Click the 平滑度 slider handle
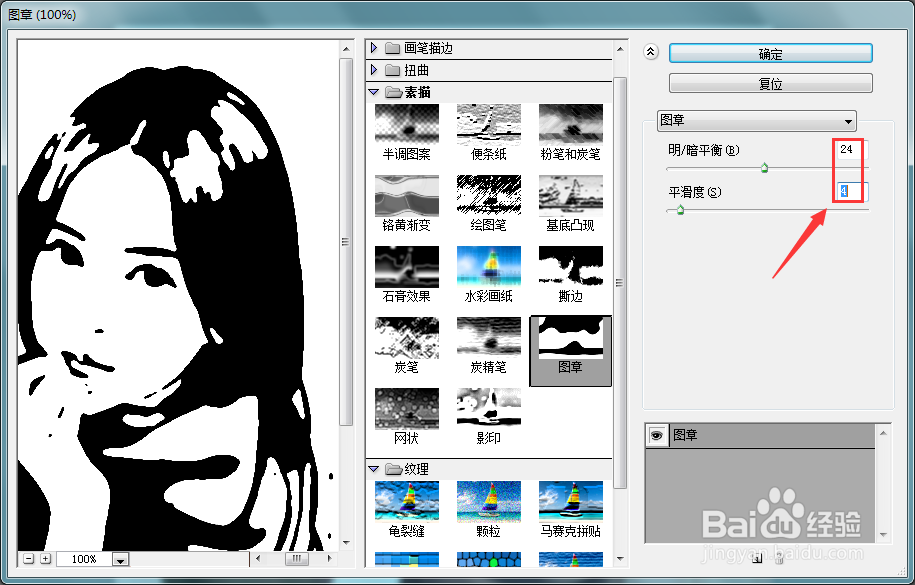 tap(680, 210)
